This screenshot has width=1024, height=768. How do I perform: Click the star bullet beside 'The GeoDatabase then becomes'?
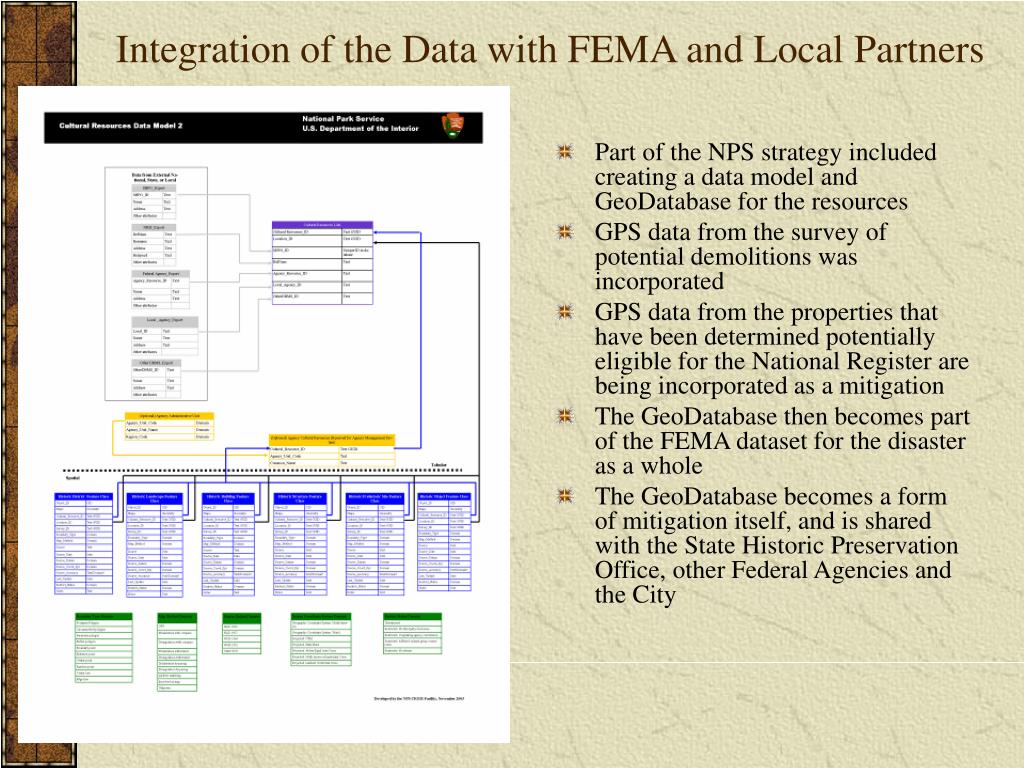[x=565, y=416]
